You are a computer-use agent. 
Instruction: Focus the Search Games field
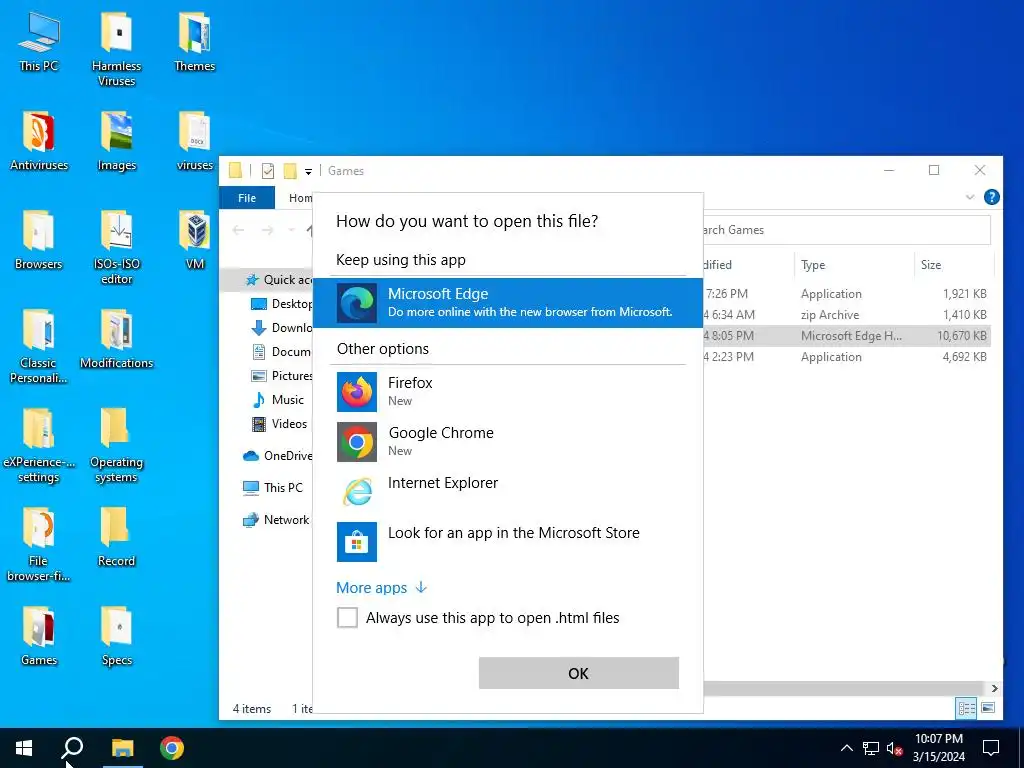coord(846,230)
